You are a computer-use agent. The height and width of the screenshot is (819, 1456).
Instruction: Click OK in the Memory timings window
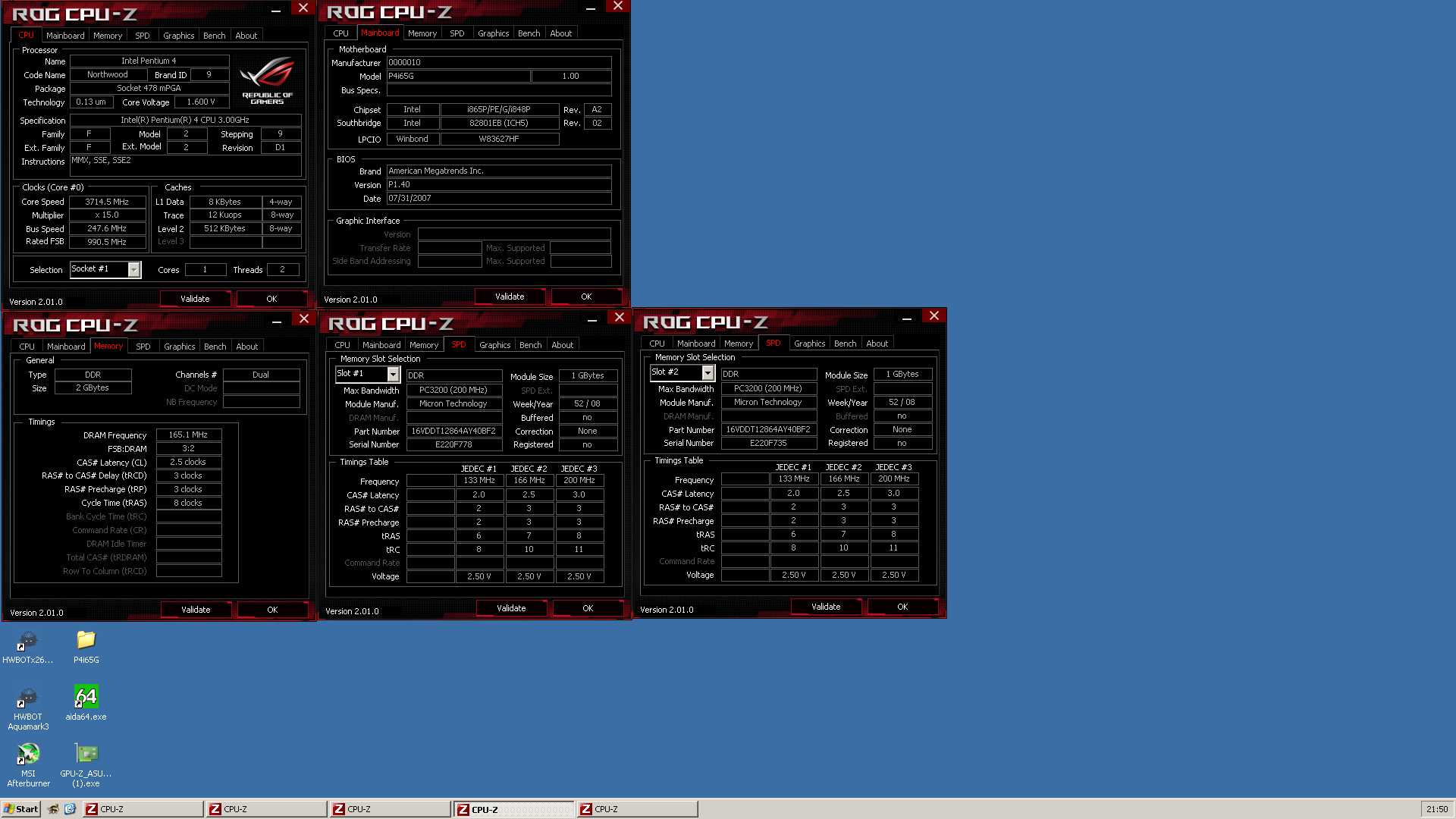[x=272, y=610]
